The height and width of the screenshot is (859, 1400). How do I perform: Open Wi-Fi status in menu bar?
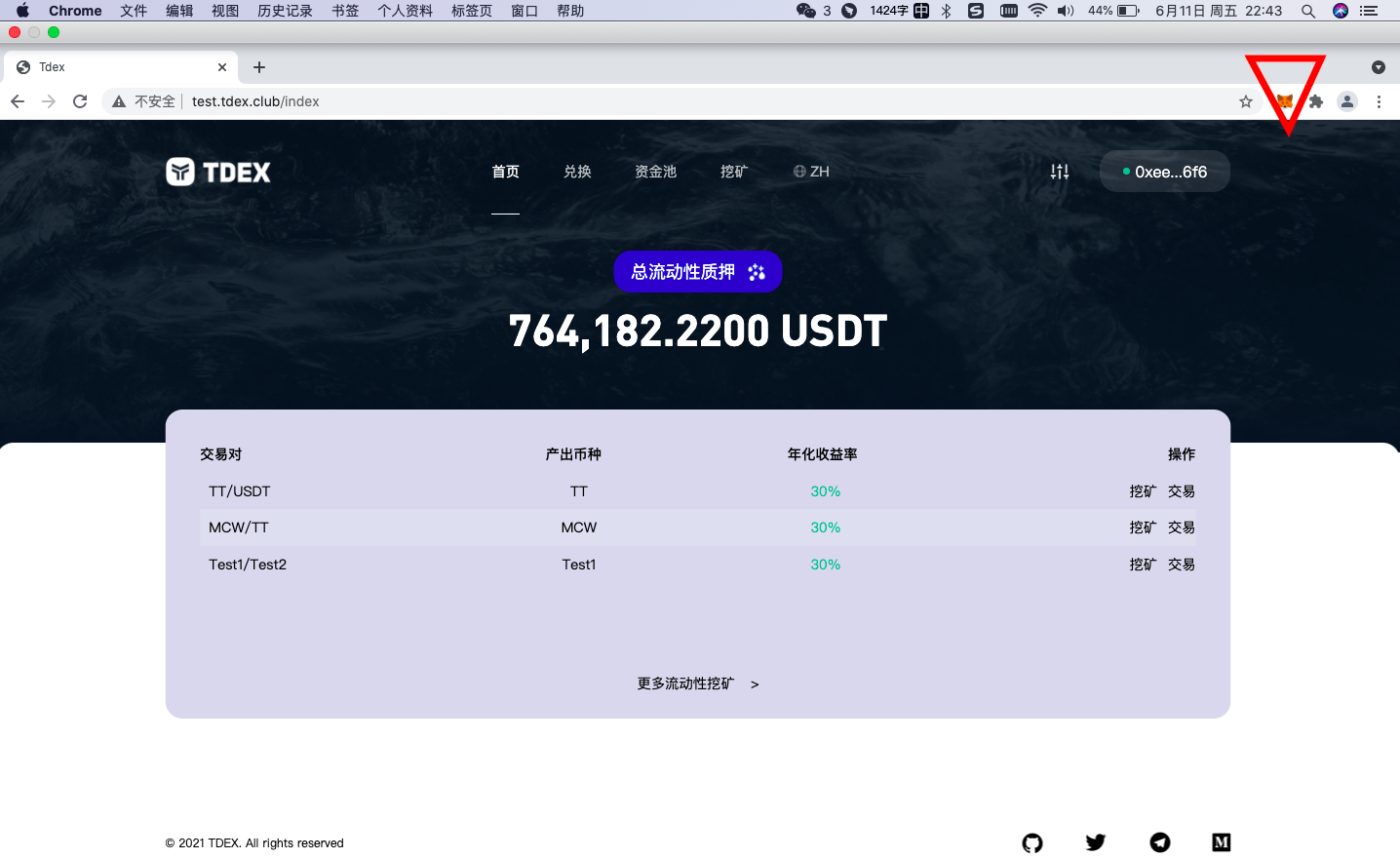point(1037,11)
